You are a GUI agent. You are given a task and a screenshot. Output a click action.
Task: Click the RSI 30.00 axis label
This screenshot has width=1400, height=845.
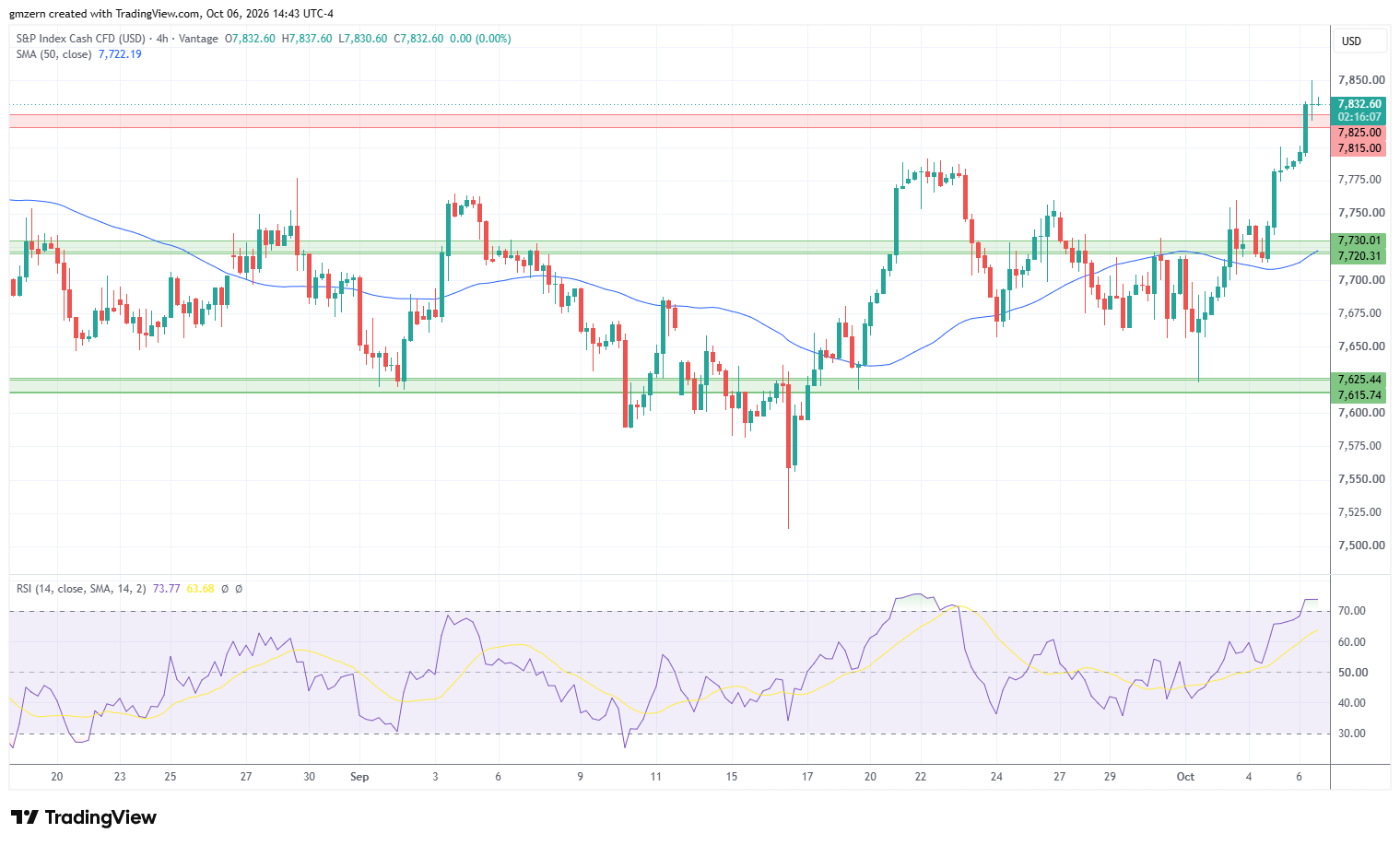(x=1352, y=734)
